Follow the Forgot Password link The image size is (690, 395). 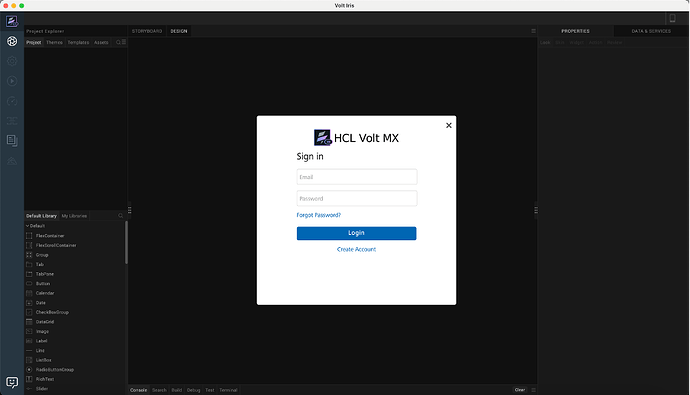click(319, 215)
